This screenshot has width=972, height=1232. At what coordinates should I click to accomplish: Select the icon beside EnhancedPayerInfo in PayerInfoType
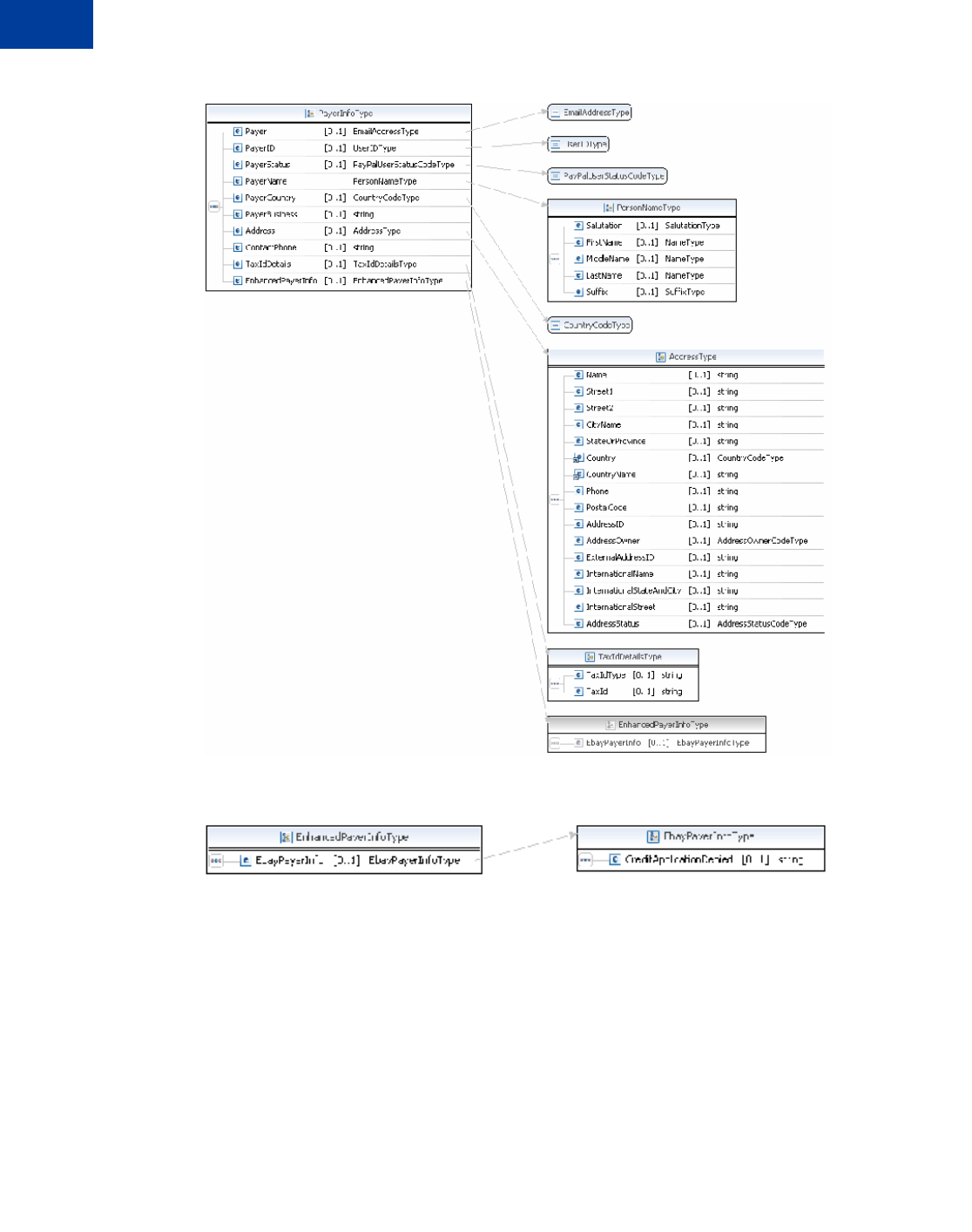point(238,281)
